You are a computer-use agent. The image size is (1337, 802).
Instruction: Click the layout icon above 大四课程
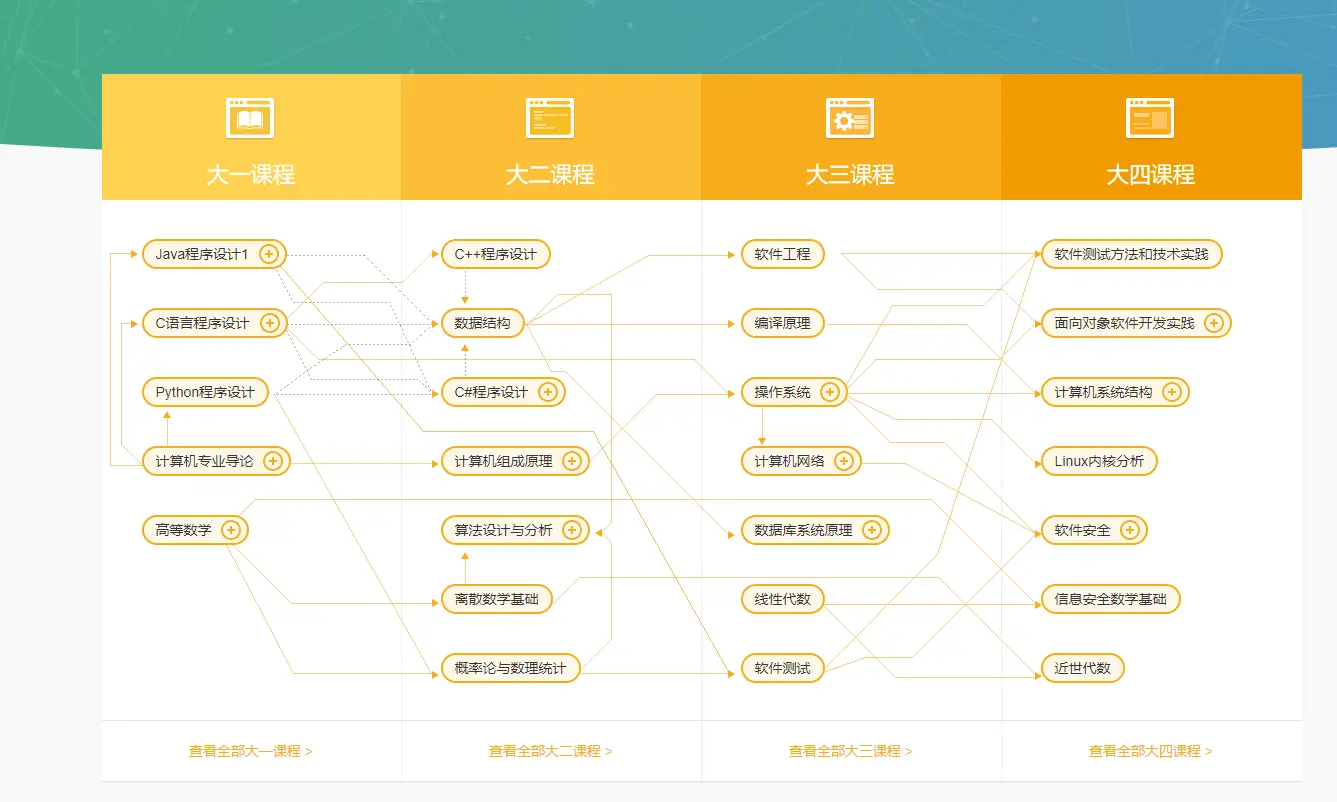(1150, 118)
